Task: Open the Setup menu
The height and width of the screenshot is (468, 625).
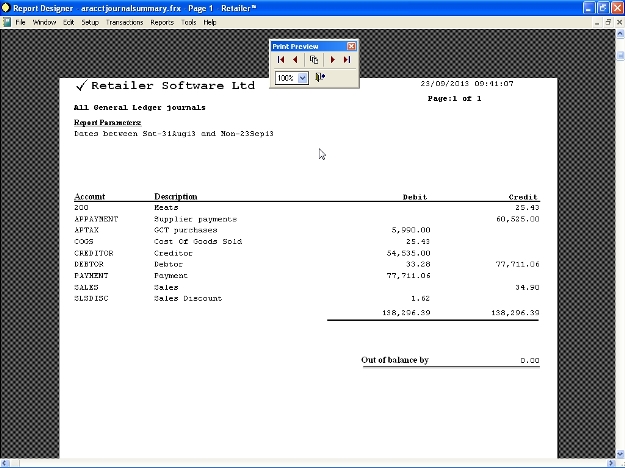Action: 90,21
